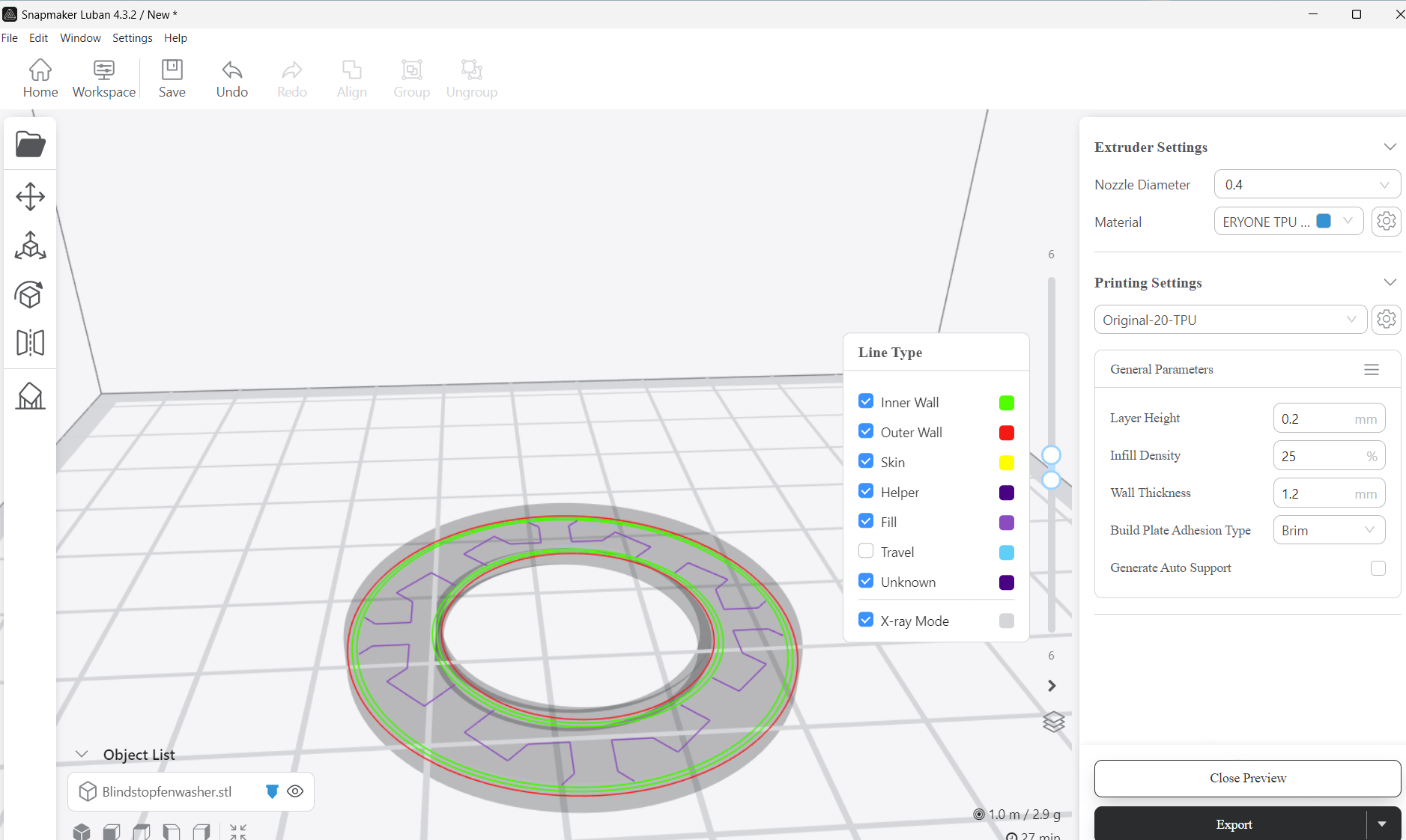Uncheck Skin line type
The height and width of the screenshot is (840, 1406).
click(x=866, y=461)
